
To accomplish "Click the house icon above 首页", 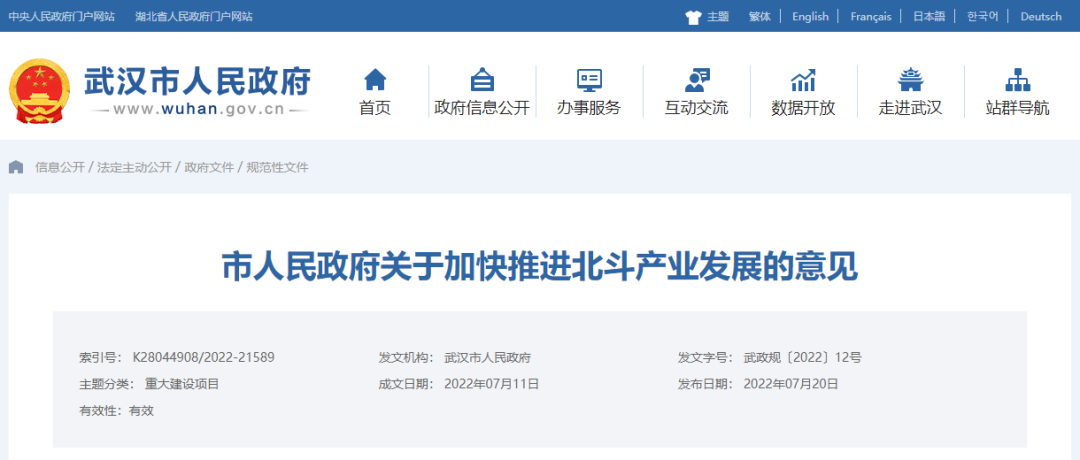I will (375, 79).
